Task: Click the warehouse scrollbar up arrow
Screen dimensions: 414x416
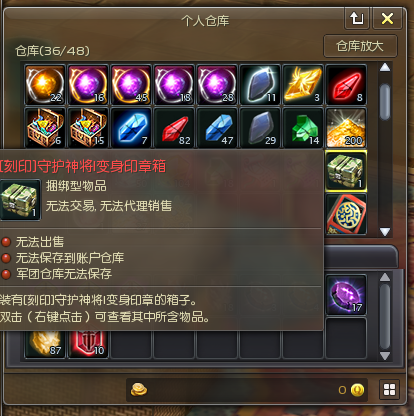Action: [385, 68]
